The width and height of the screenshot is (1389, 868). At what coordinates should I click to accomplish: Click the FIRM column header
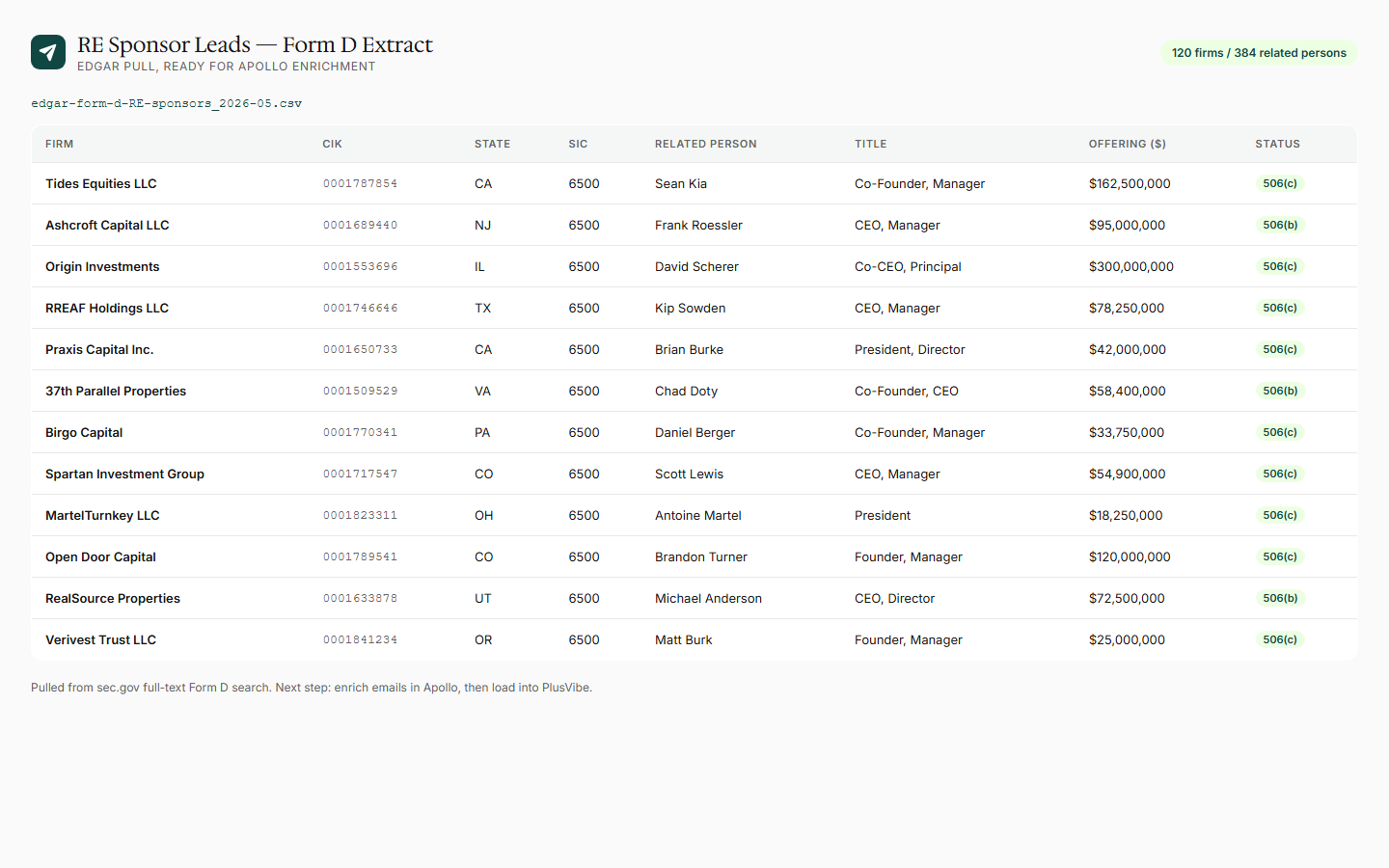[x=60, y=144]
